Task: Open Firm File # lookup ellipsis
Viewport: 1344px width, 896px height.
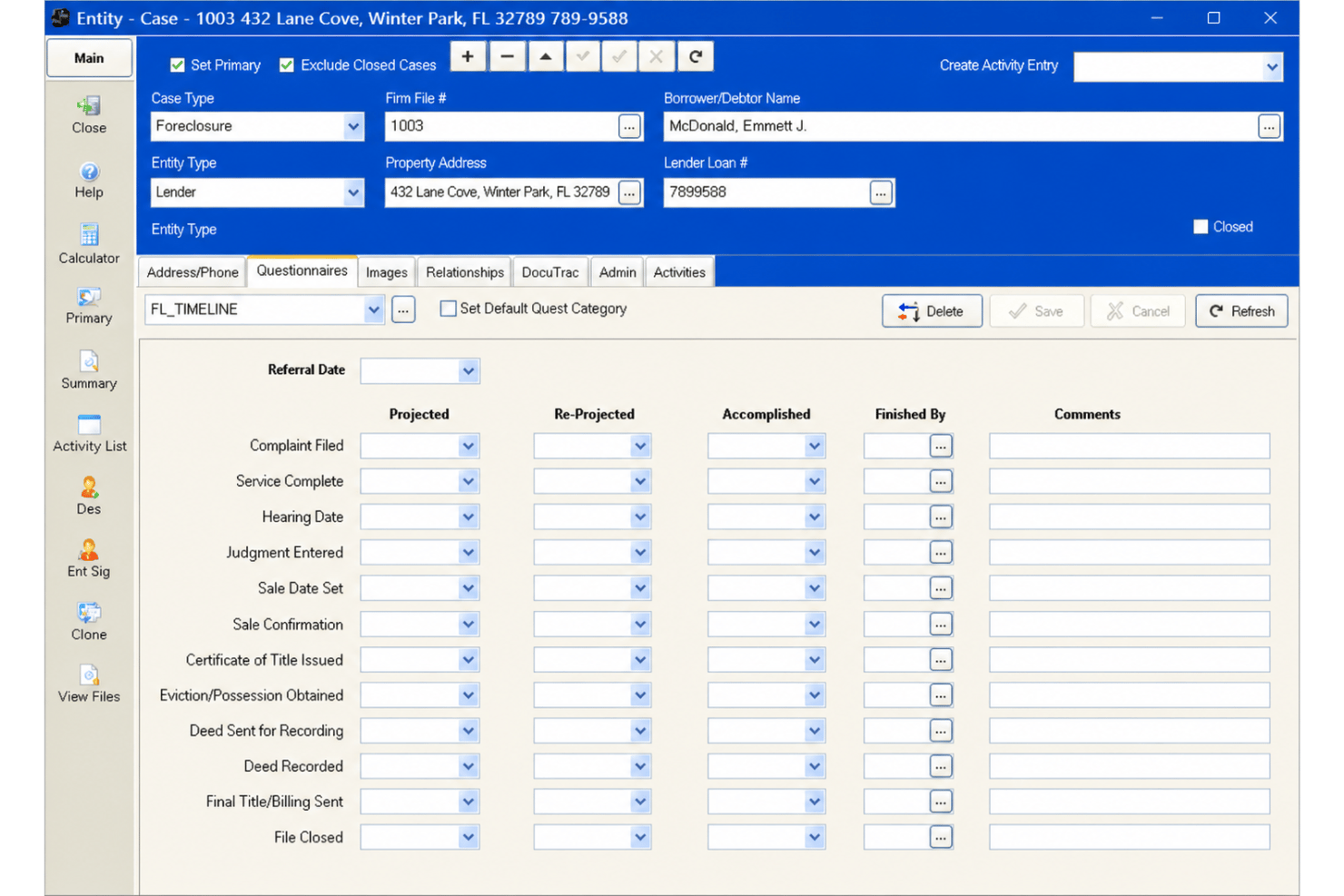Action: click(629, 126)
